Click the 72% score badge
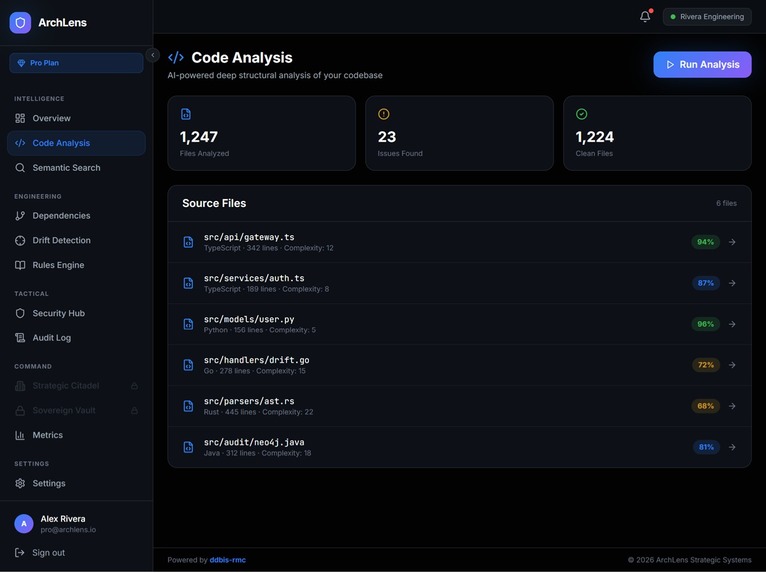766x573 pixels. [705, 365]
